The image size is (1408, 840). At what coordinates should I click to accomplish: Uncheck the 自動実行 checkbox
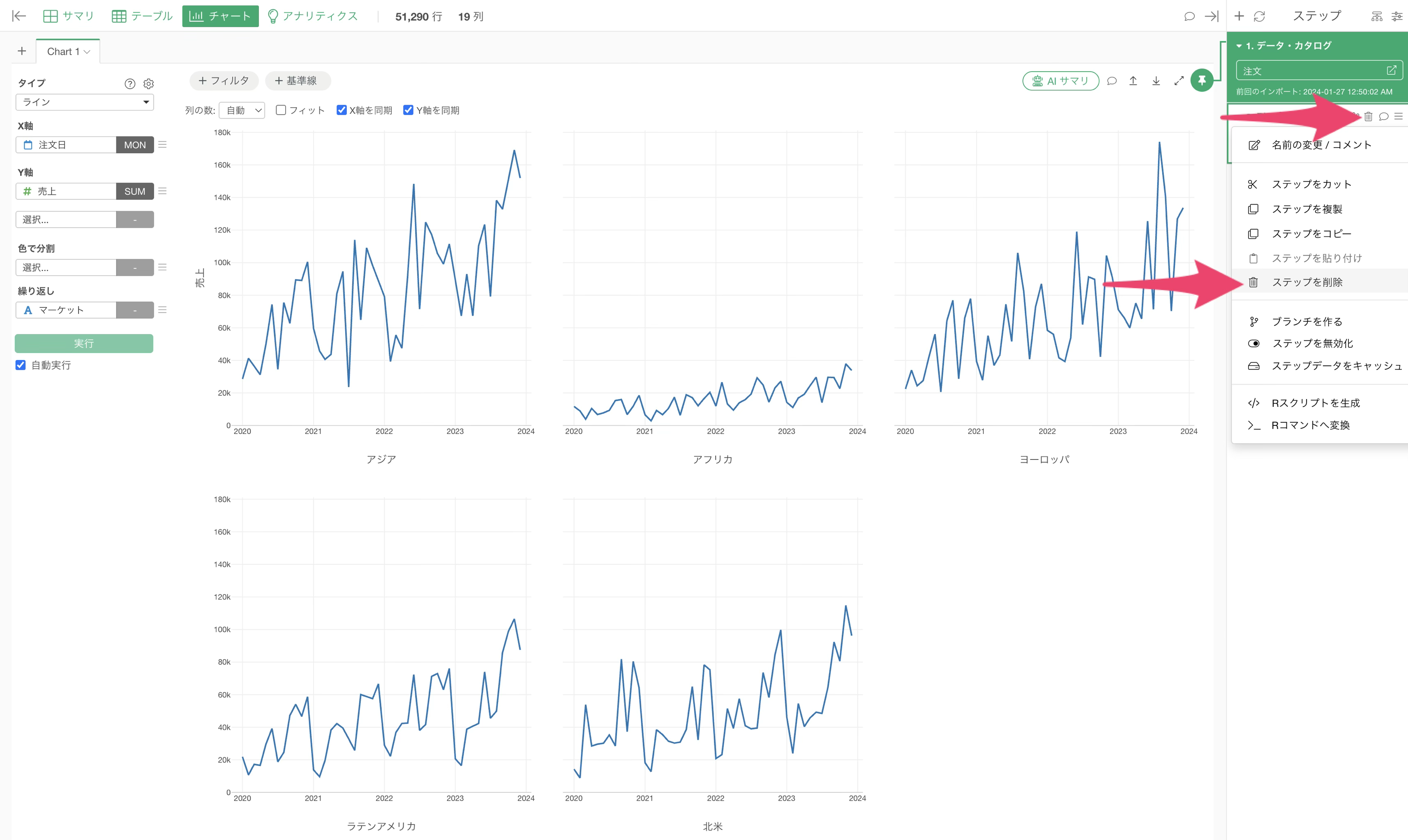click(x=21, y=365)
